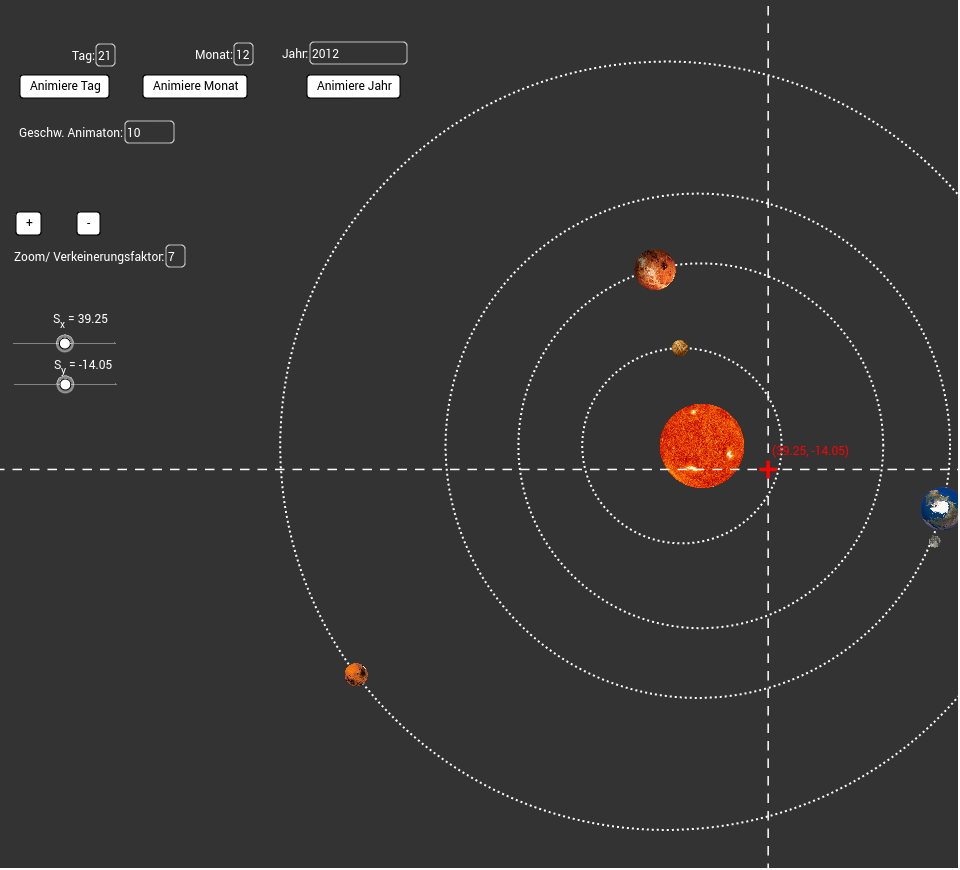Edit the Zoom/Verkeinerungsfaktor value field
Viewport: 960px width, 870px height.
(x=175, y=257)
